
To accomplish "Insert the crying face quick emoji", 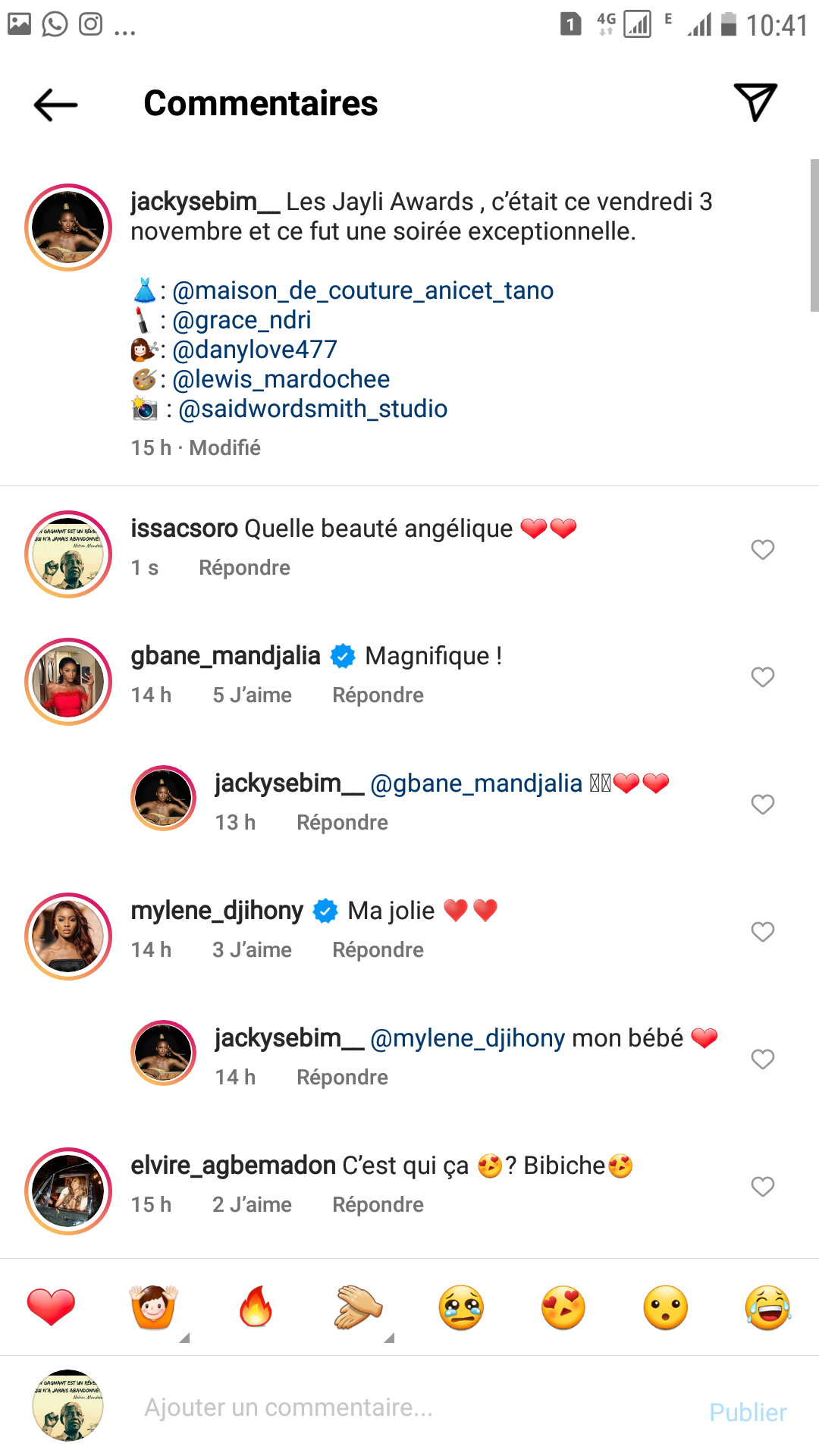I will [x=461, y=1307].
